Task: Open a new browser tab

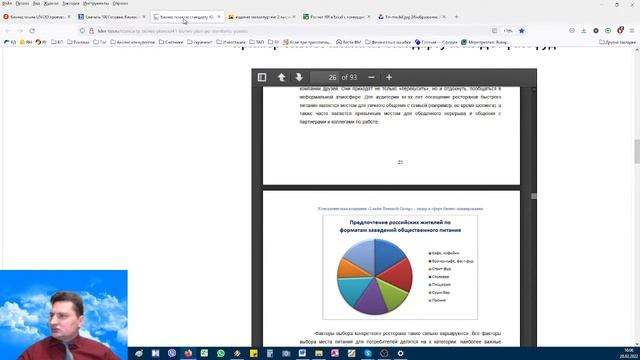Action: pyautogui.click(x=456, y=17)
